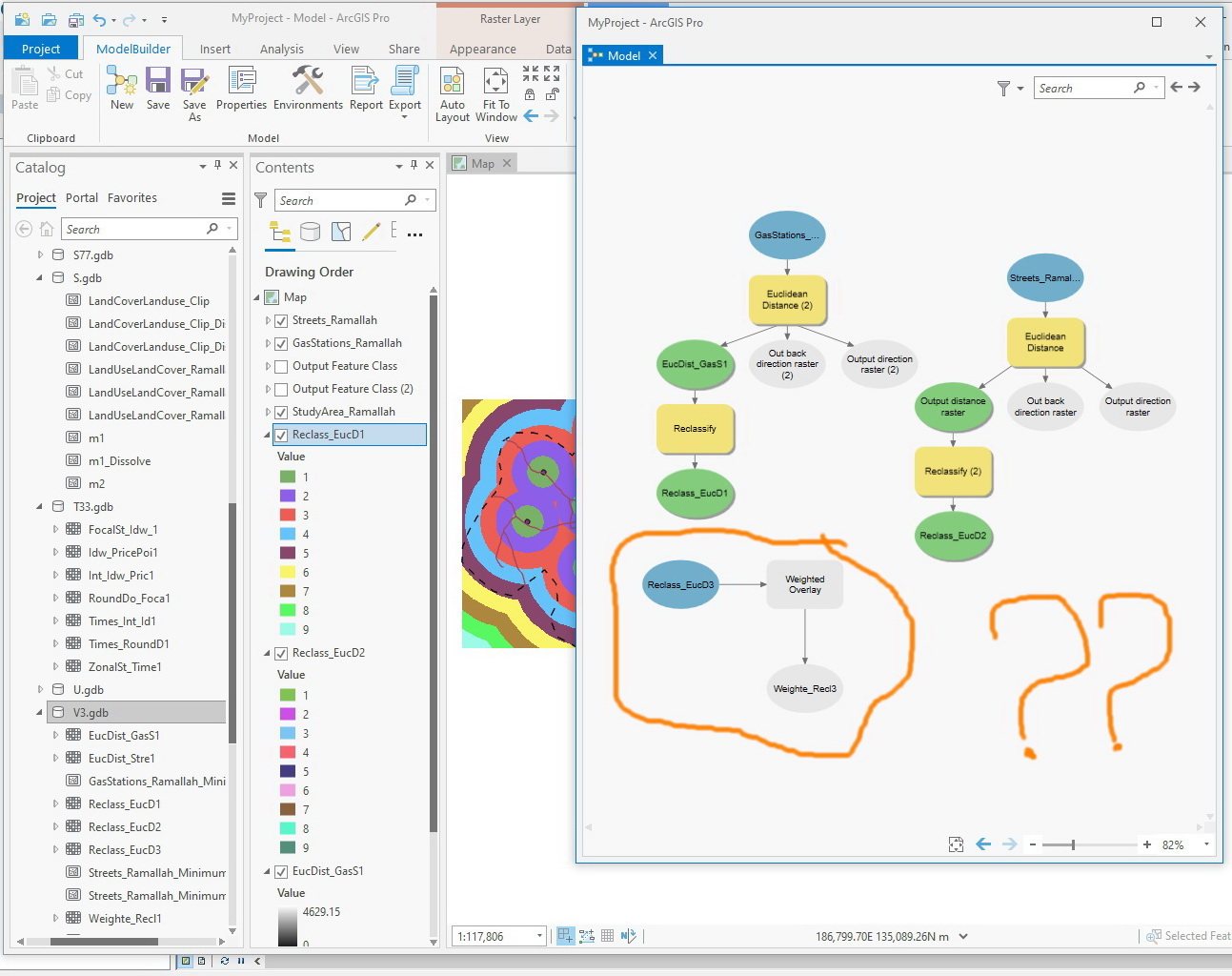Click the Catalog search input field

point(133,229)
